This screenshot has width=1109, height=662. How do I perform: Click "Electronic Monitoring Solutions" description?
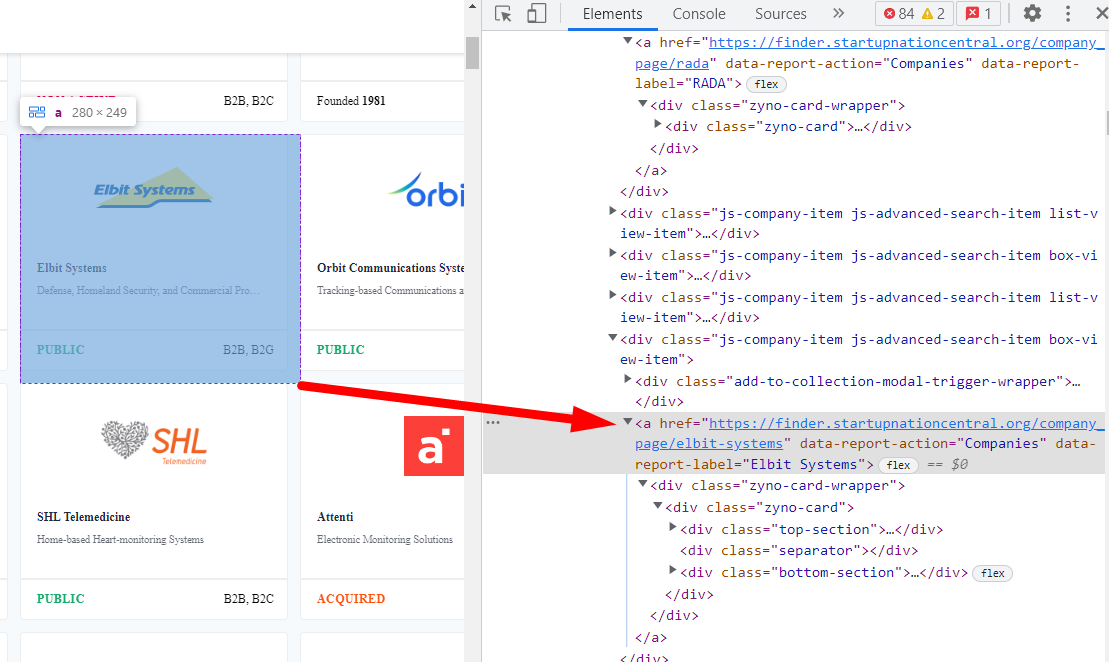pyautogui.click(x=385, y=540)
